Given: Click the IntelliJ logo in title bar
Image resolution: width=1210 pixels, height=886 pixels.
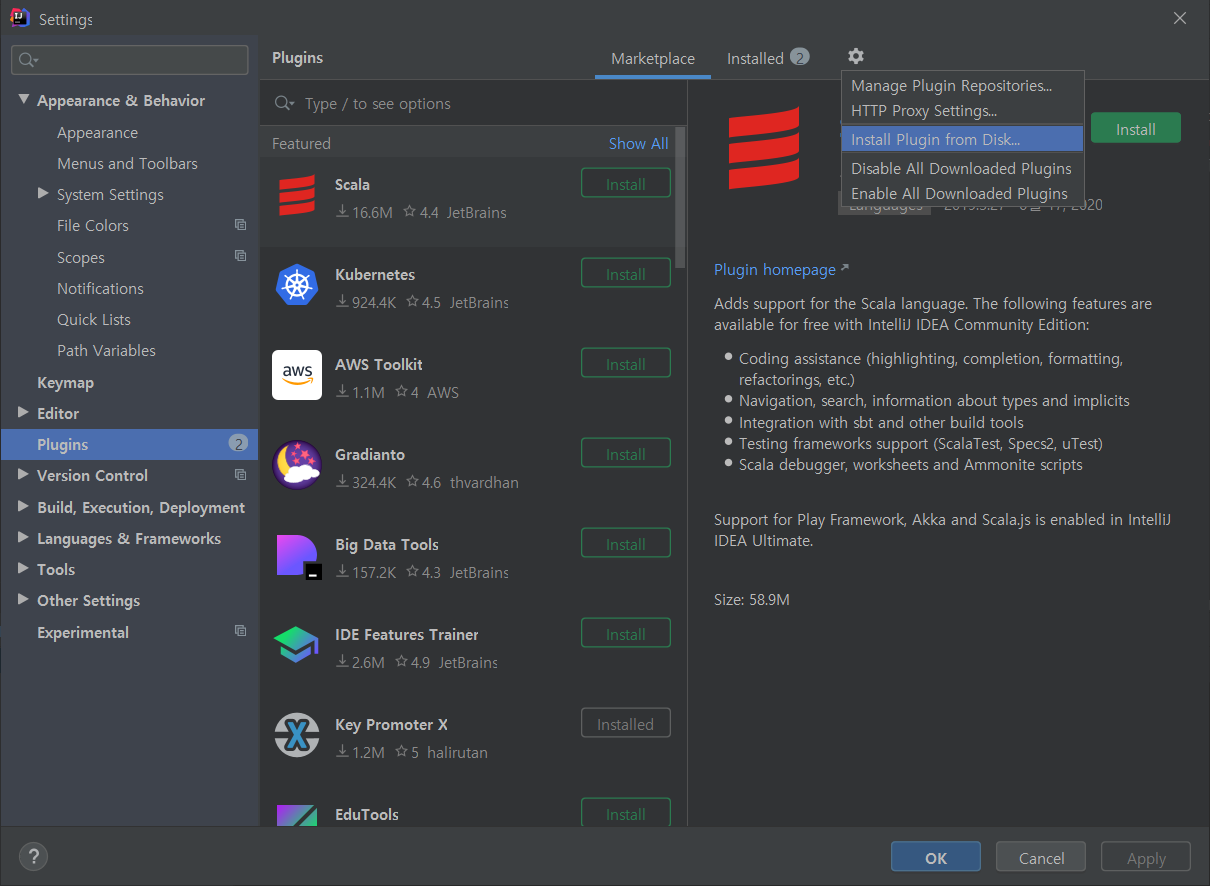Looking at the screenshot, I should (19, 18).
